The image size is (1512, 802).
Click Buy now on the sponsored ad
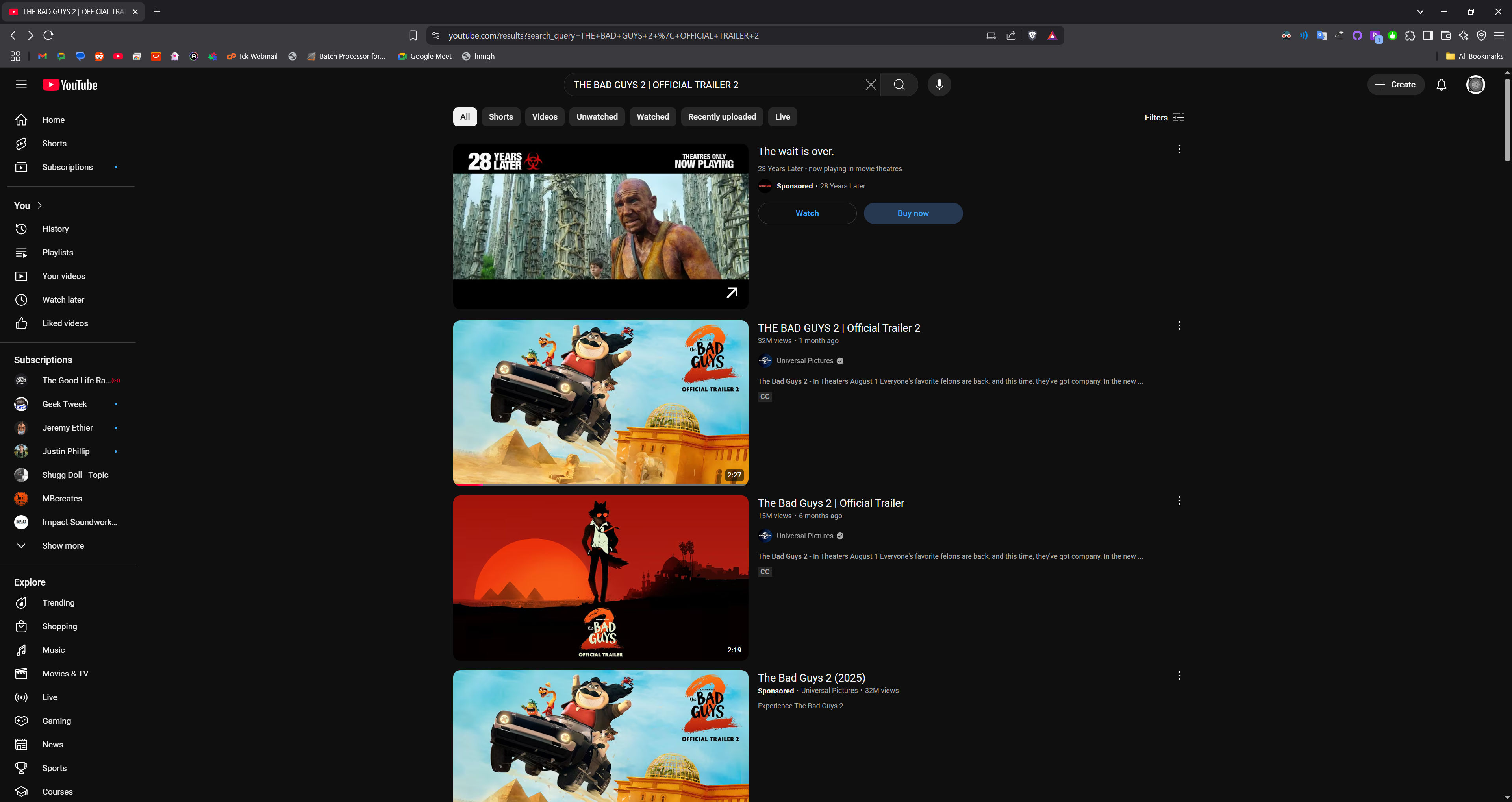tap(913, 214)
